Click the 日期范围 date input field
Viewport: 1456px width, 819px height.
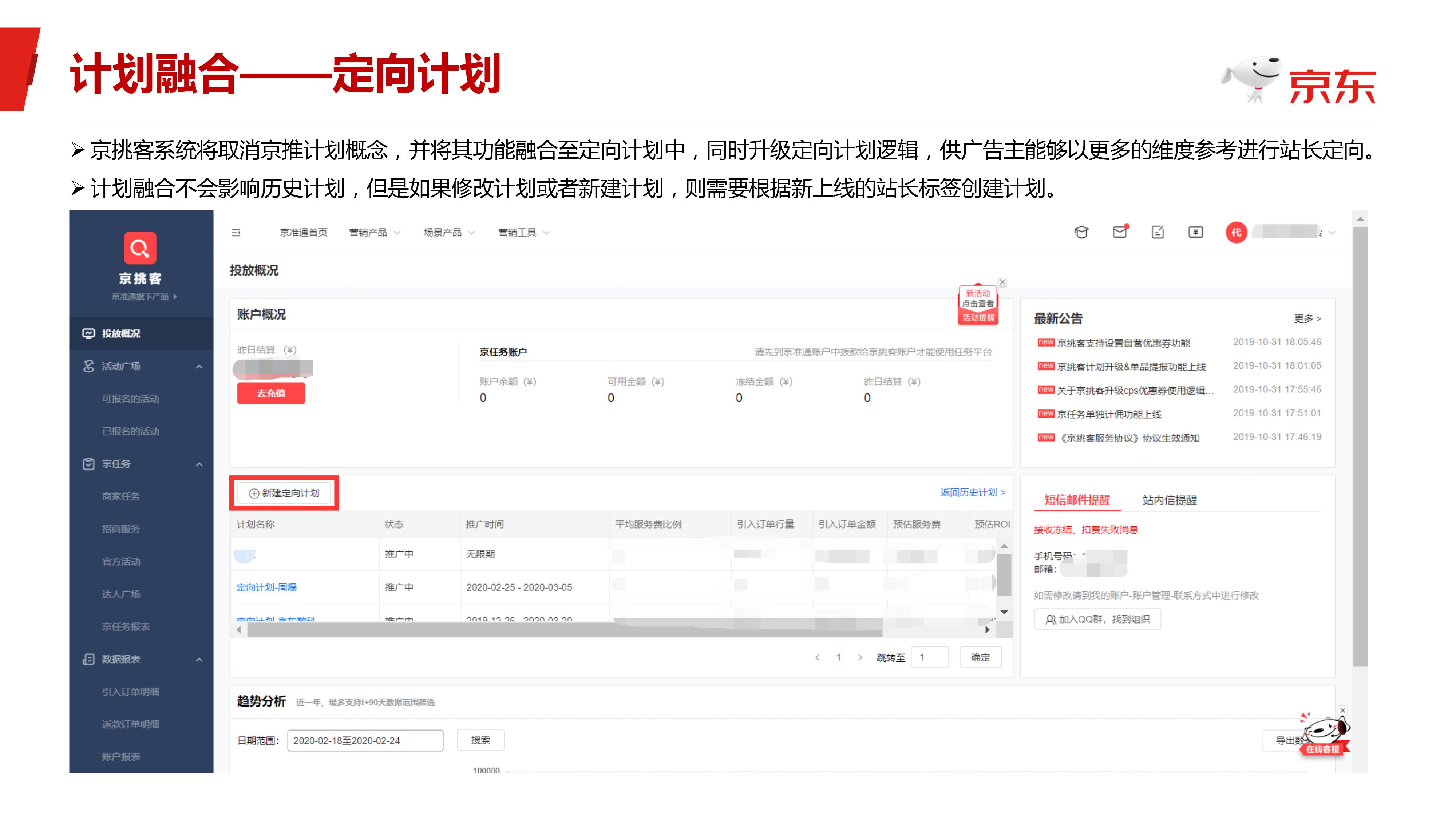pos(365,740)
